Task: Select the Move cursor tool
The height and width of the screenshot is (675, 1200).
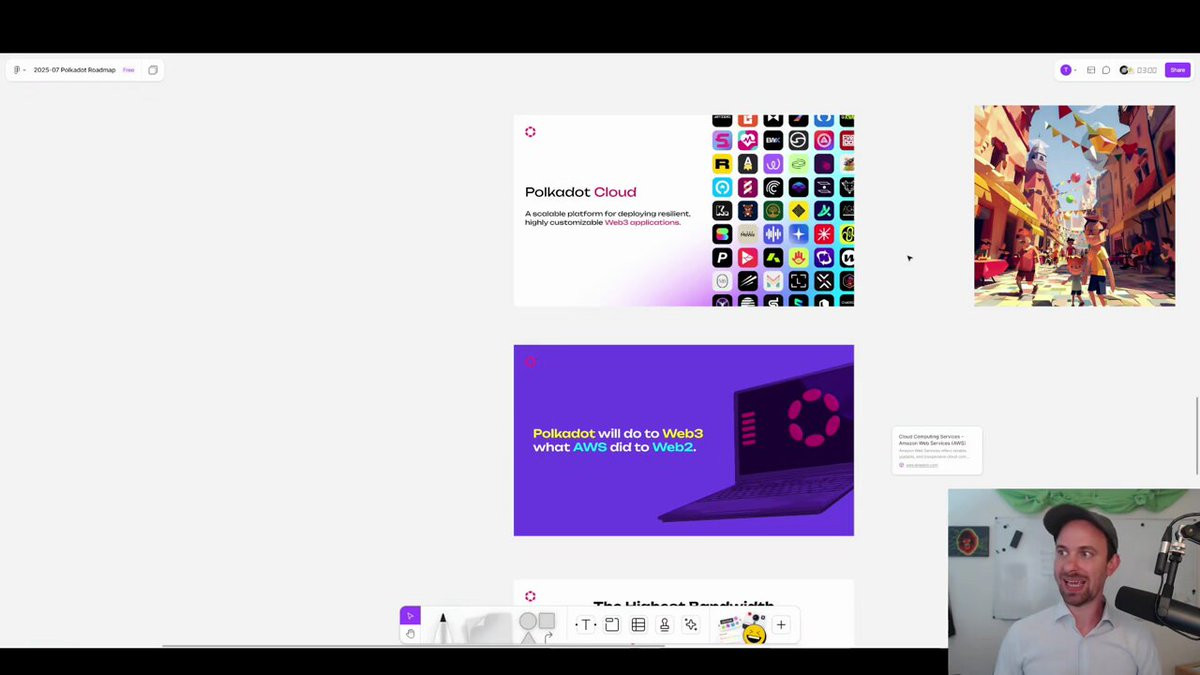Action: tap(410, 616)
